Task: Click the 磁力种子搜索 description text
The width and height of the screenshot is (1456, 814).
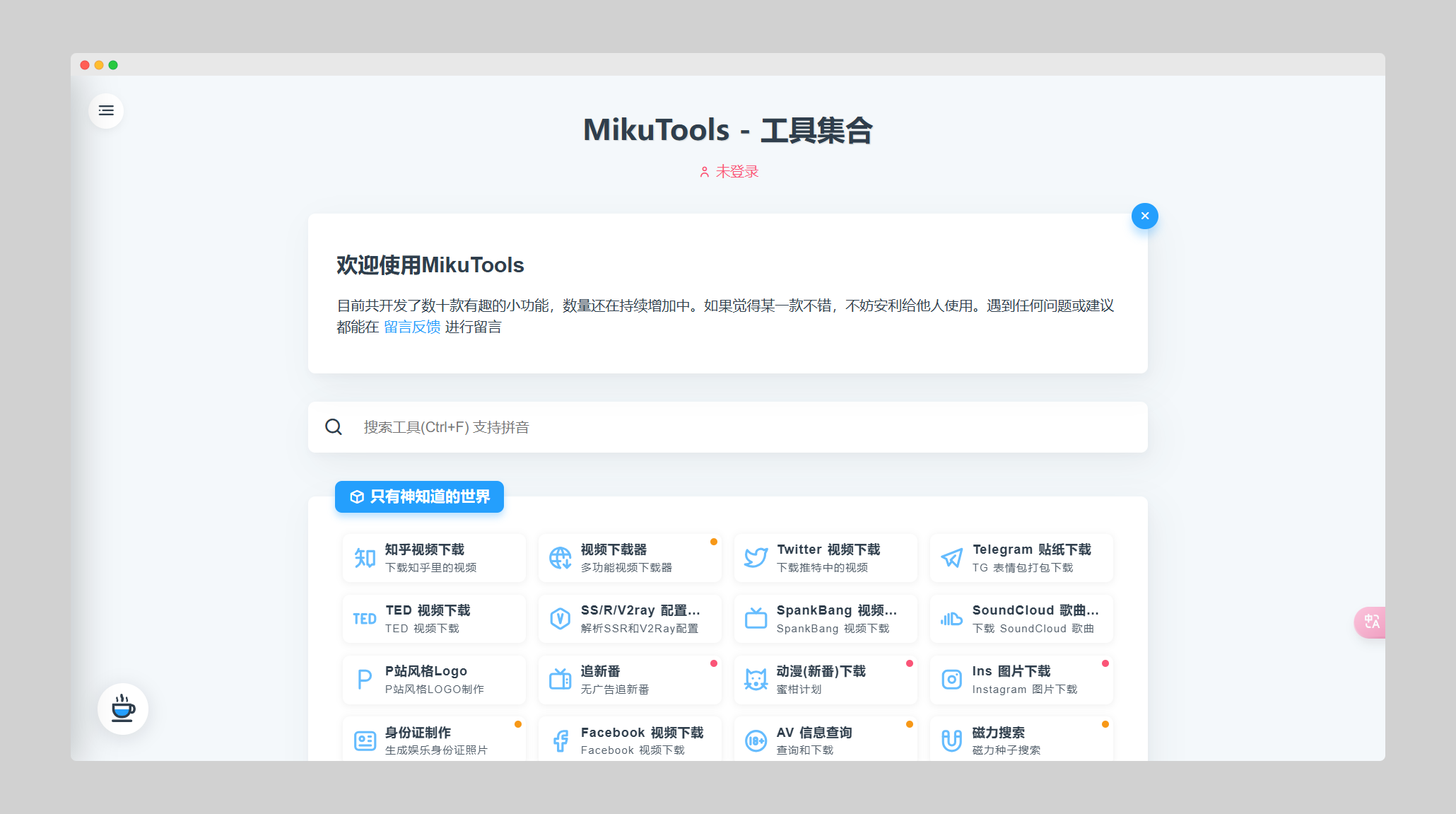Action: 1006,750
